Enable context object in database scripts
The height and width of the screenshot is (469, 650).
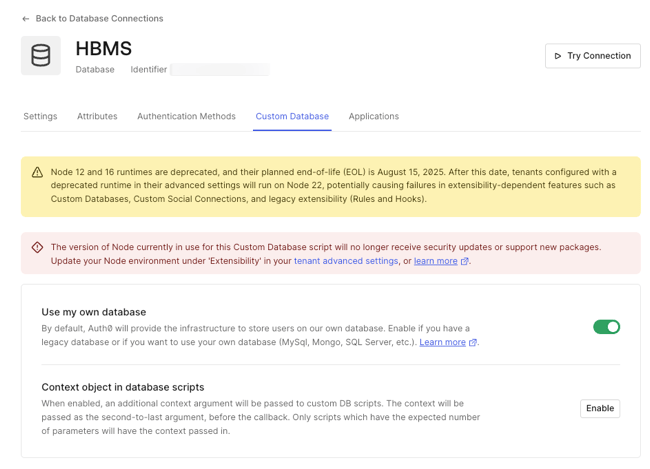pyautogui.click(x=600, y=408)
